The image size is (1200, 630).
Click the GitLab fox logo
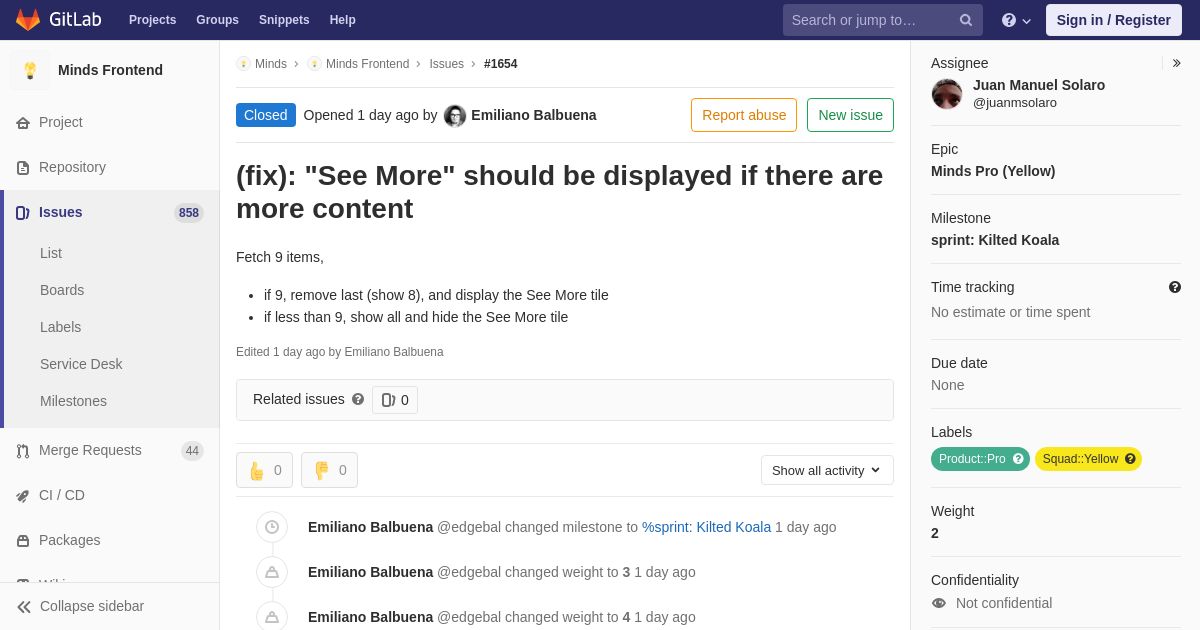coord(28,20)
